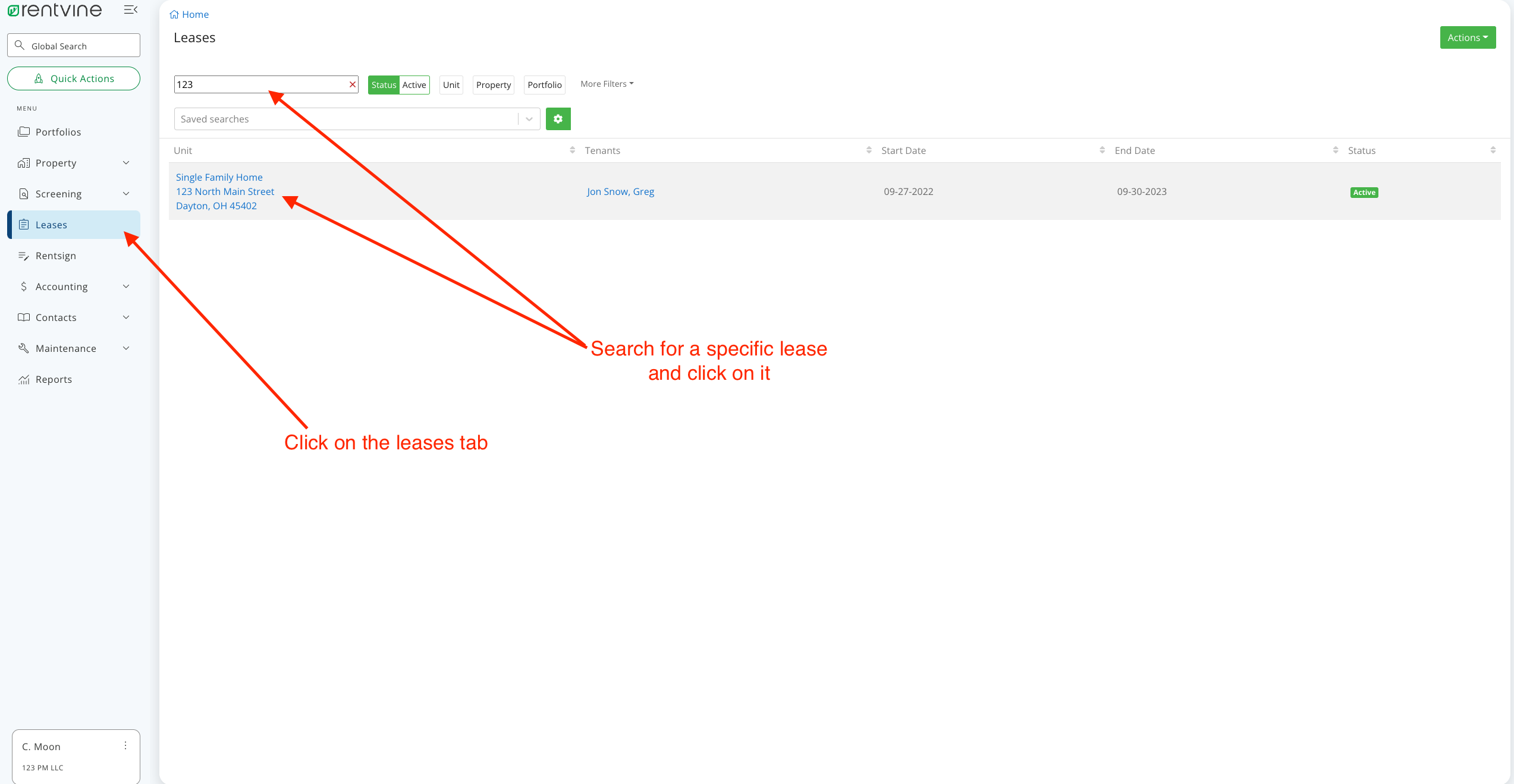Click the Quick Actions button
This screenshot has height=784, width=1514.
coord(74,78)
